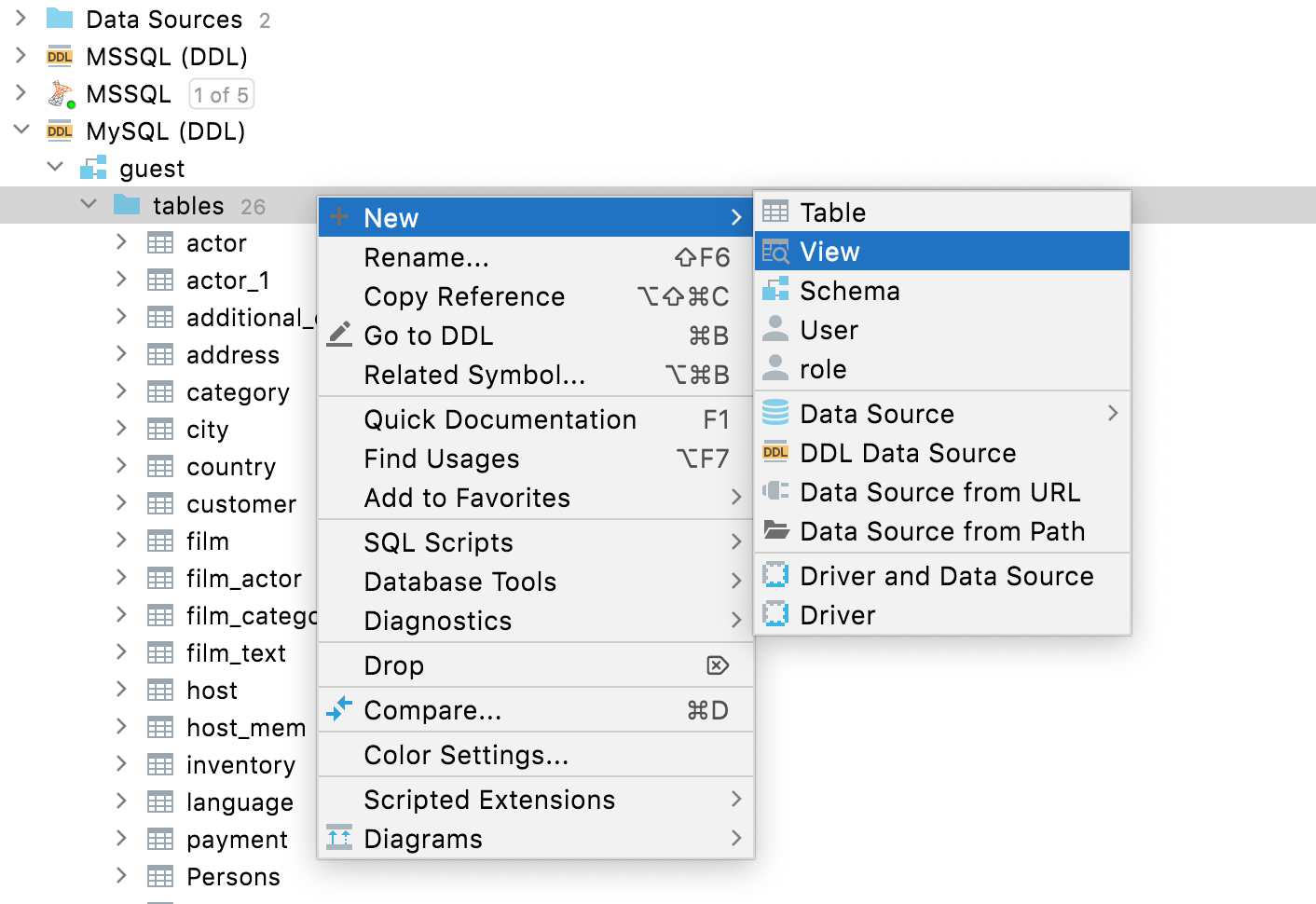Click the Compare arrows icon
The width and height of the screenshot is (1316, 904).
339,710
